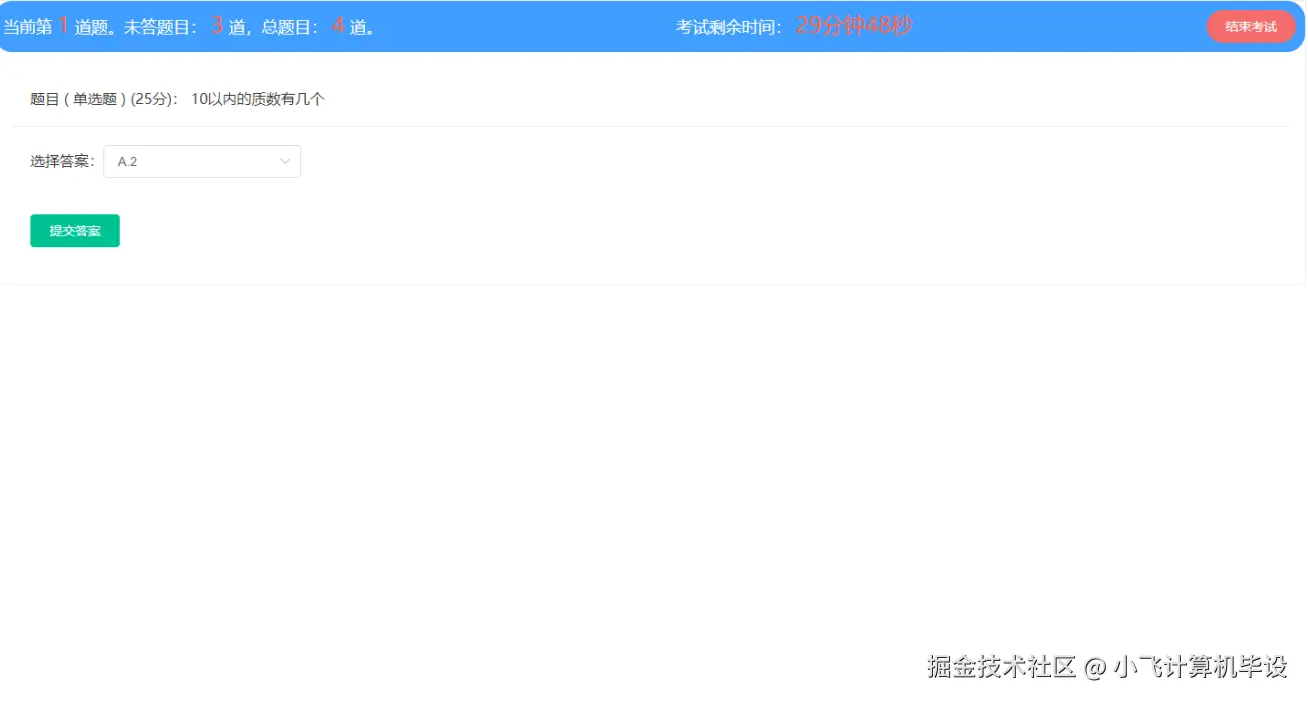Open the 选择答案 dropdown showing A.2
Image resolution: width=1308 pixels, height=701 pixels.
(202, 162)
